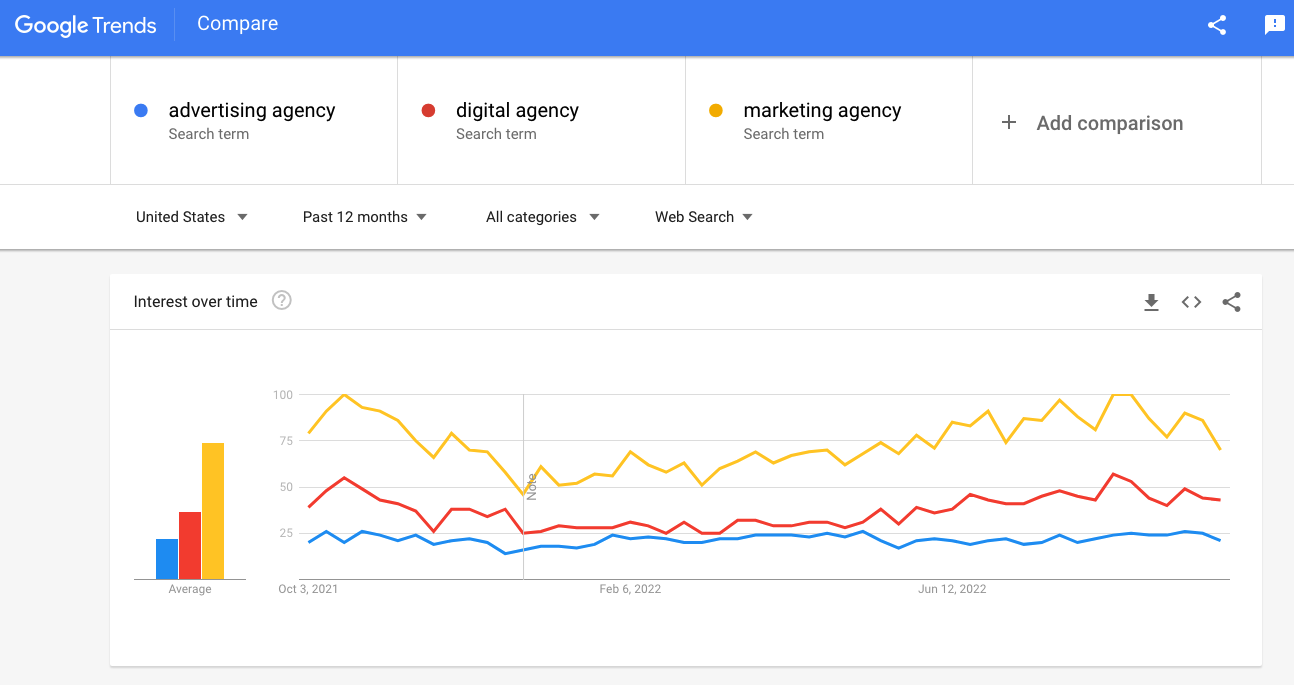Open the embed code icon for chart
Image resolution: width=1294 pixels, height=685 pixels.
1191,302
